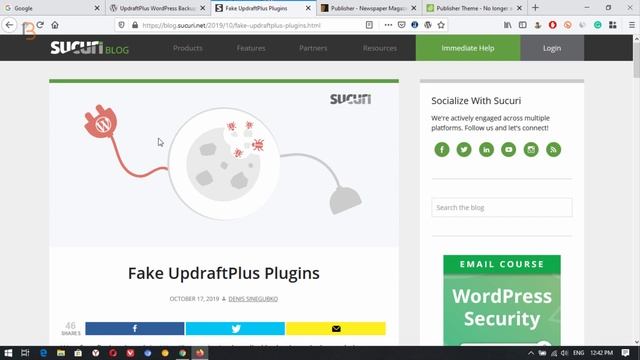Viewport: 640px width, 360px height.
Task: Open File Explorer from taskbar
Action: [61, 353]
